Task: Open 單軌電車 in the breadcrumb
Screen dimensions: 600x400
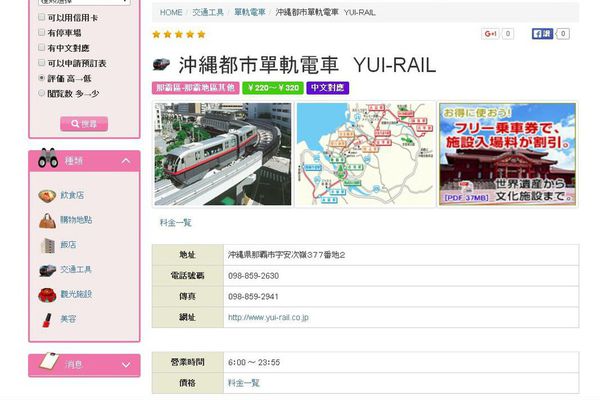Action: click(250, 13)
